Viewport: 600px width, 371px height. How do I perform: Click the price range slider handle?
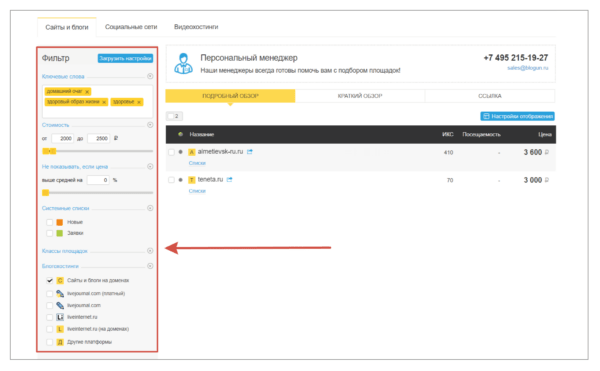tap(49, 151)
